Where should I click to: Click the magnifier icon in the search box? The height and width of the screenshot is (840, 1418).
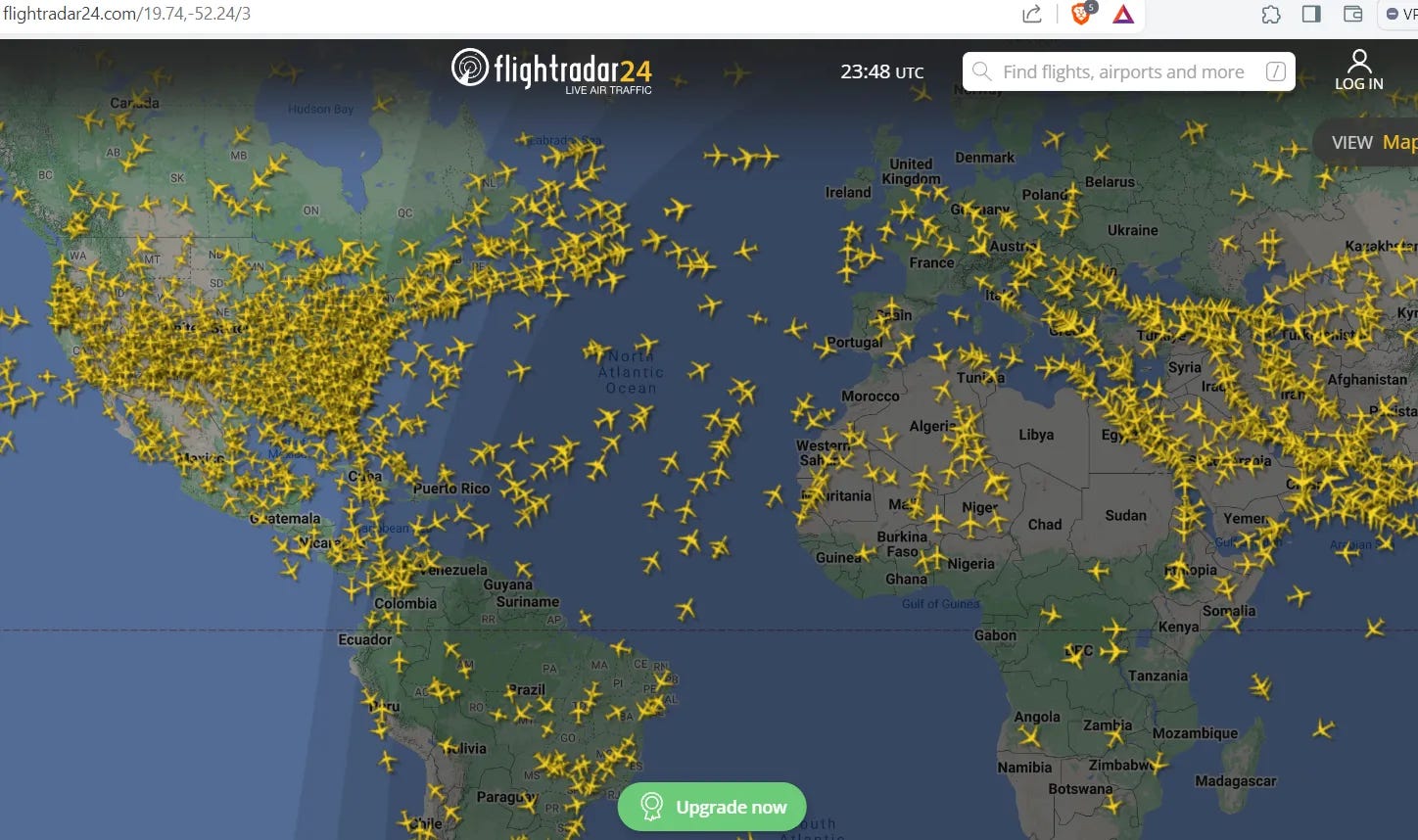pyautogui.click(x=982, y=71)
